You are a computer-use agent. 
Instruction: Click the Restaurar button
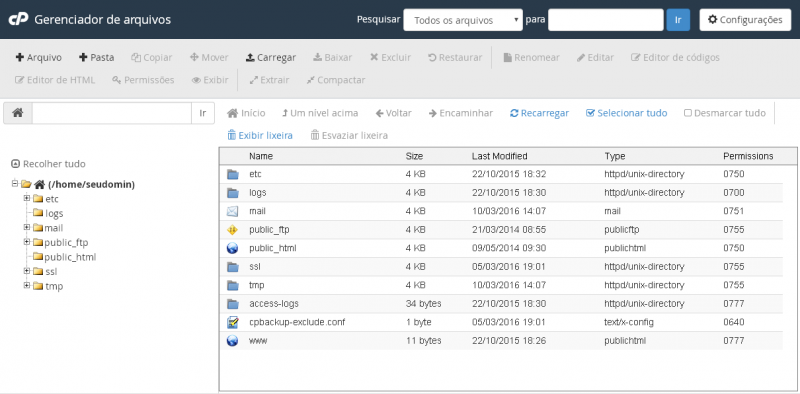[455, 58]
